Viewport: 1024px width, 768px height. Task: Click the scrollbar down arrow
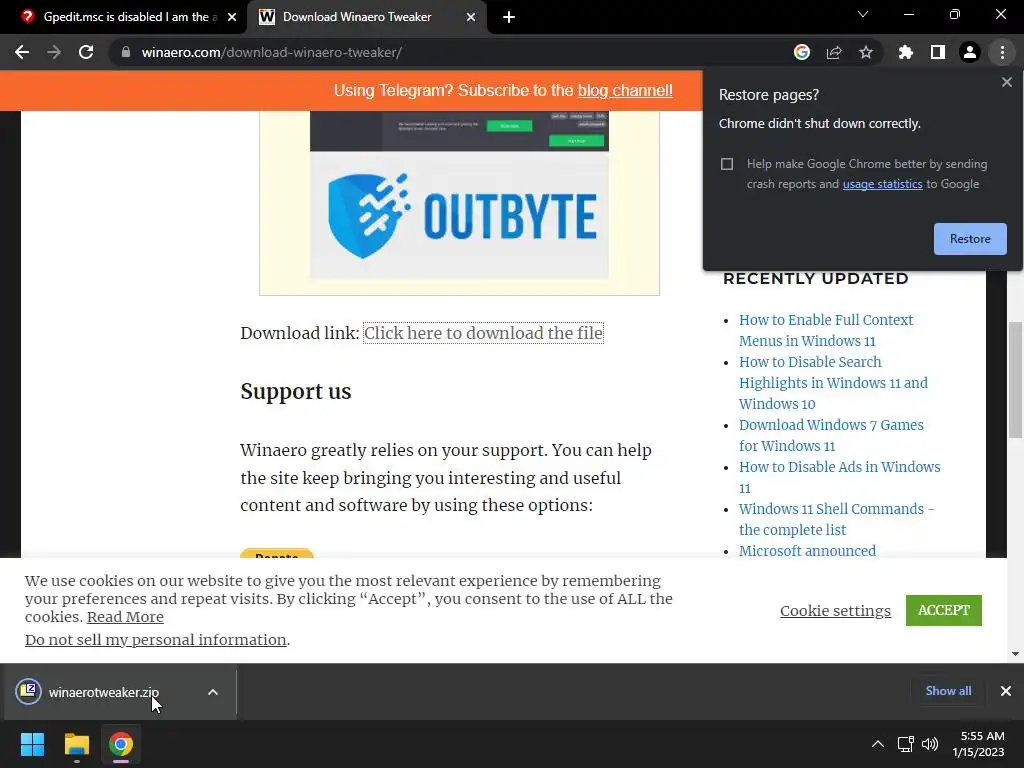[x=1015, y=654]
